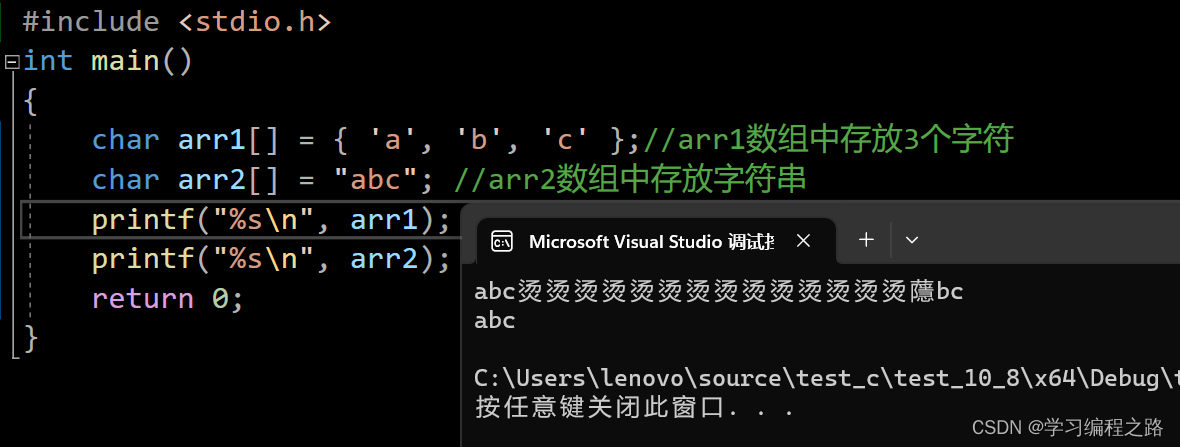This screenshot has width=1180, height=447.
Task: Click the terminal icon on console tab
Action: pos(502,241)
